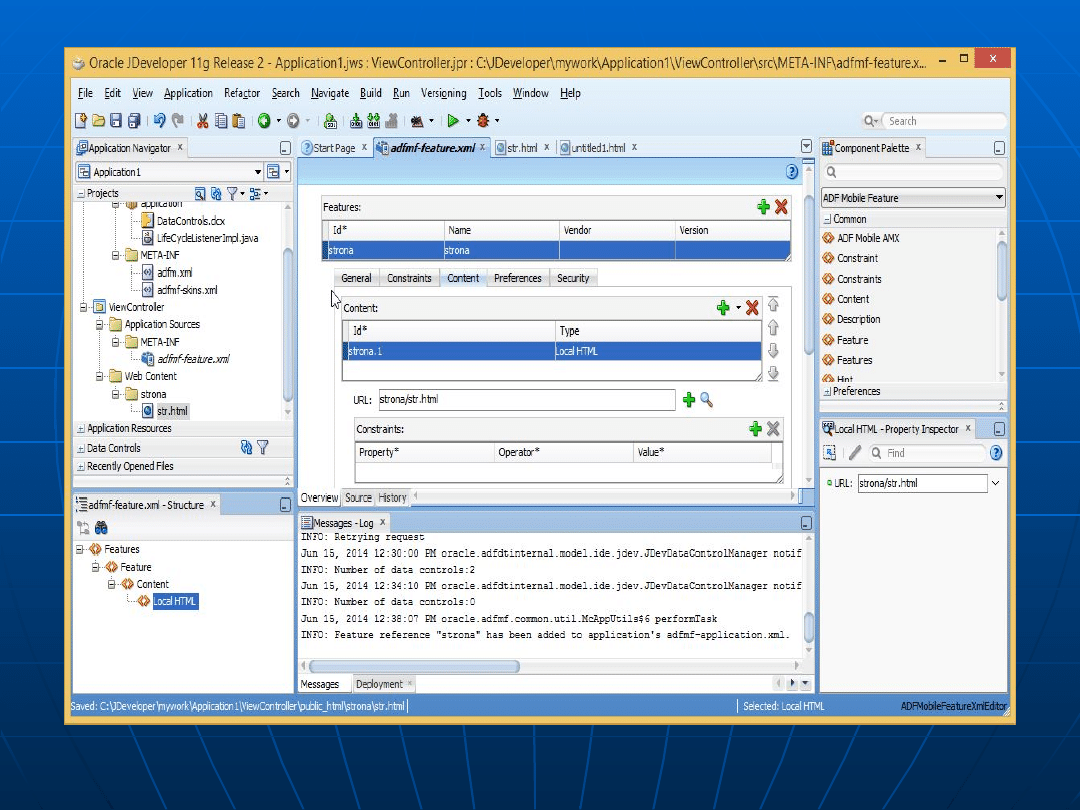Switch to the Start Page tab
The width and height of the screenshot is (1080, 810).
pyautogui.click(x=335, y=148)
